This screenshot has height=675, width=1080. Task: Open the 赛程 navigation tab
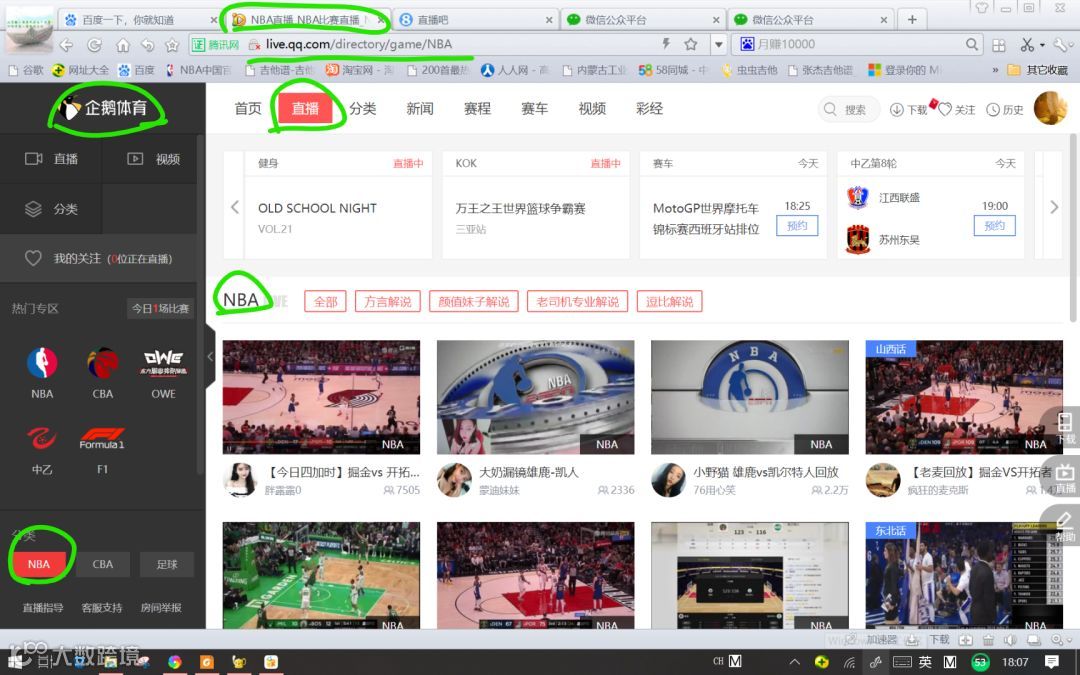(477, 109)
